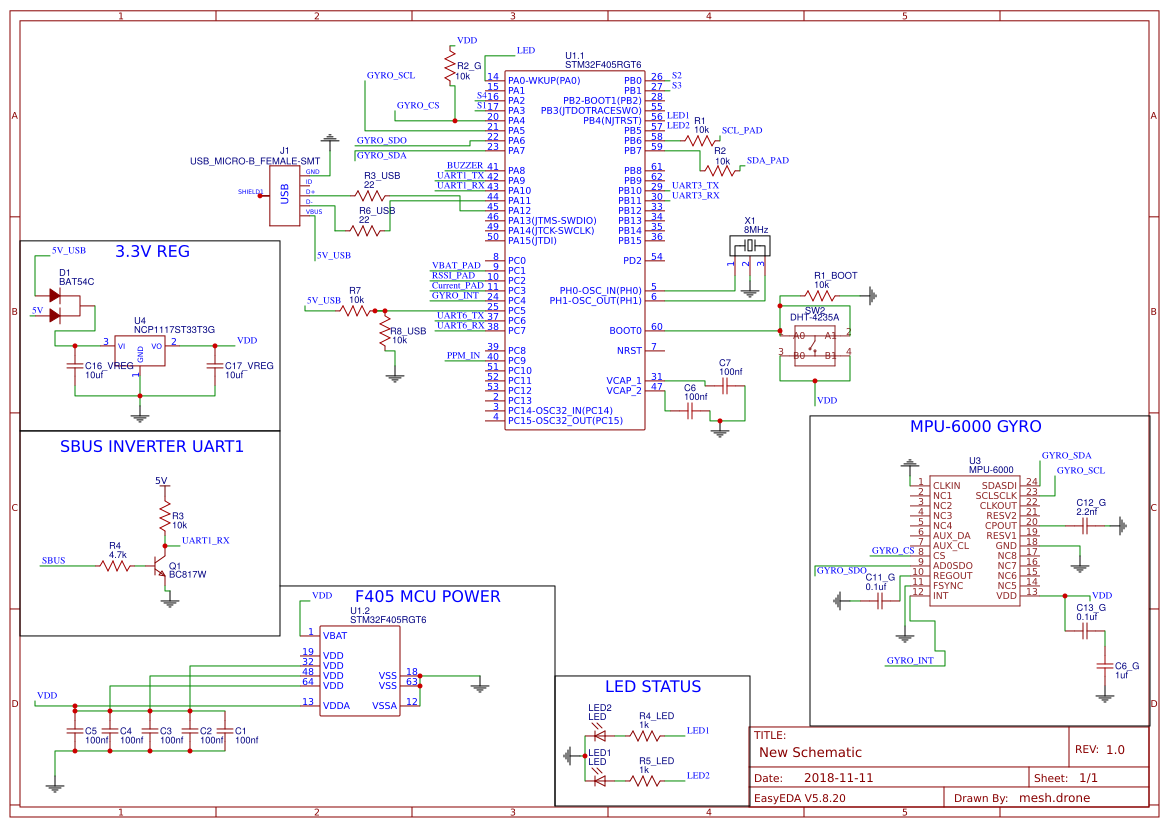Click the 'EasyEDA V5.8.20' version text
This screenshot has height=827, width=1169.
799,798
